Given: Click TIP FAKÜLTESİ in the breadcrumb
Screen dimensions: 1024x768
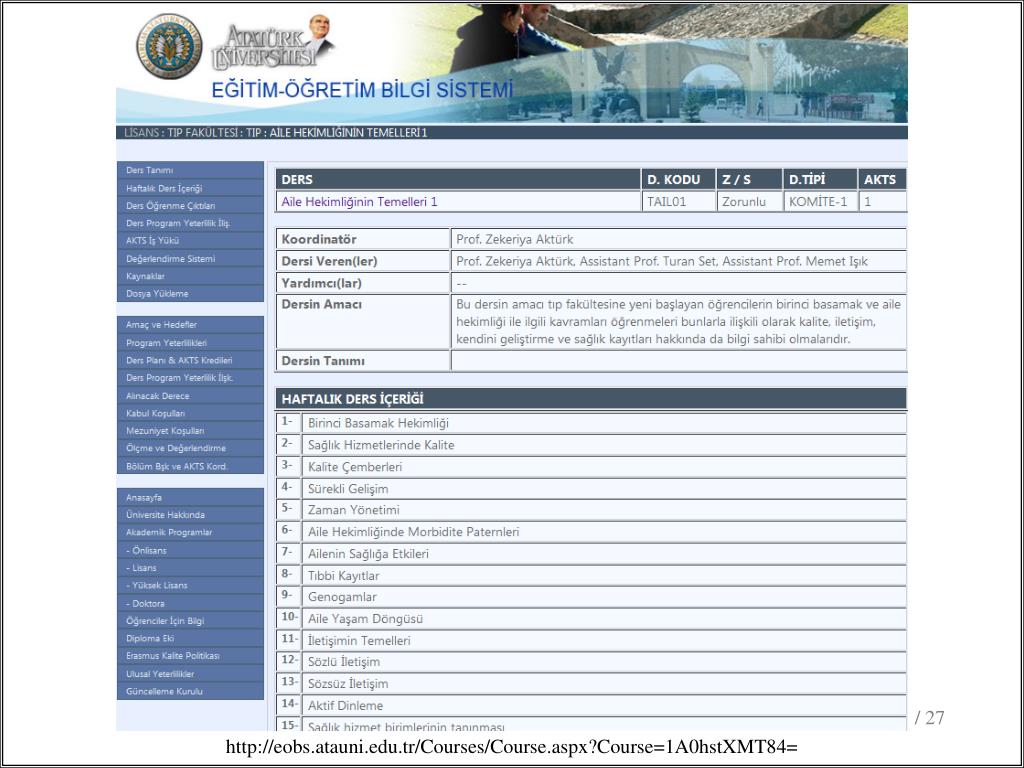Looking at the screenshot, I should [202, 133].
